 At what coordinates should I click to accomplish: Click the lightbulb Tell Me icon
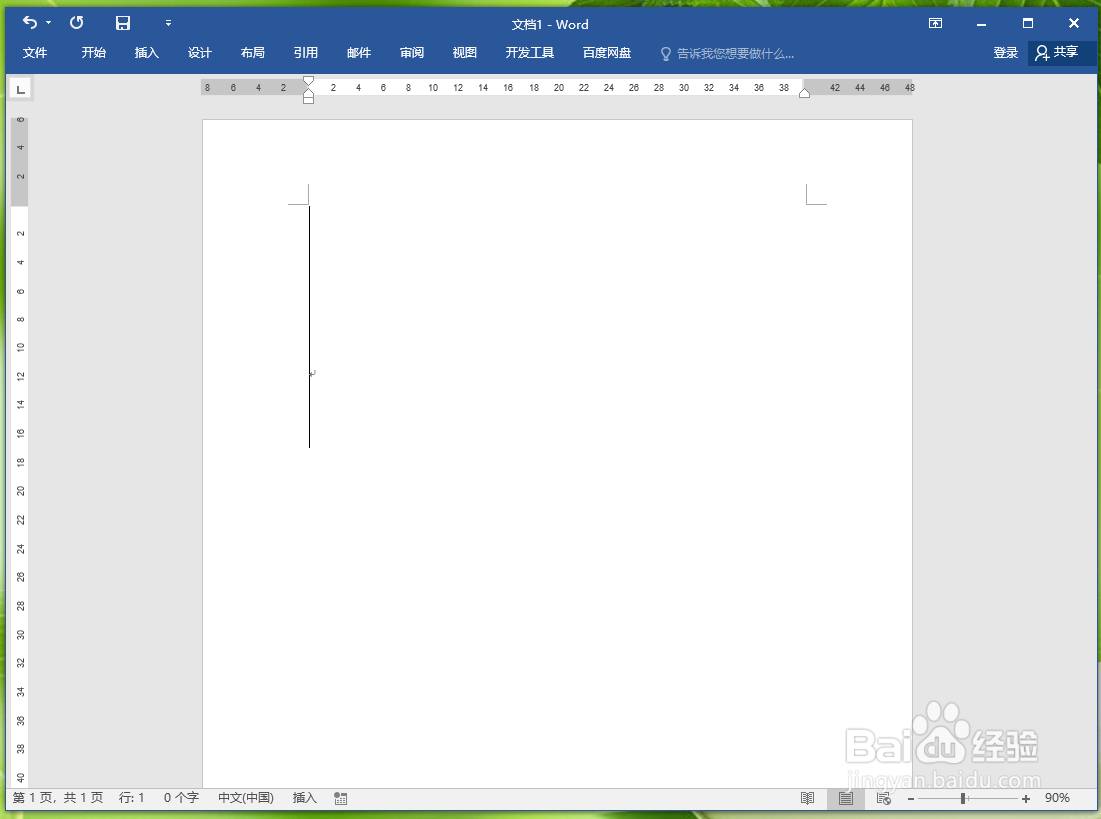pyautogui.click(x=666, y=53)
